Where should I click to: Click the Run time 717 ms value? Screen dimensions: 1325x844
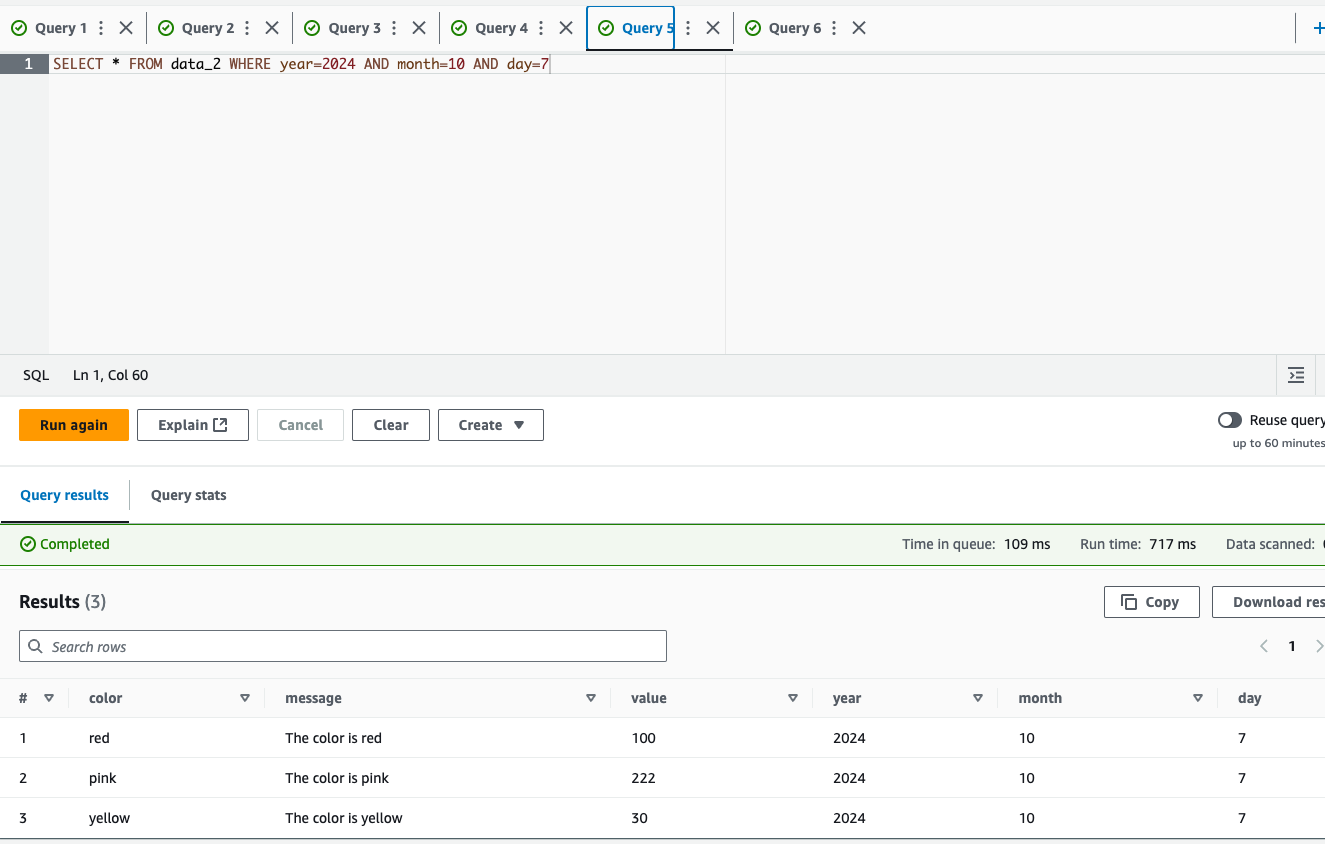1173,544
